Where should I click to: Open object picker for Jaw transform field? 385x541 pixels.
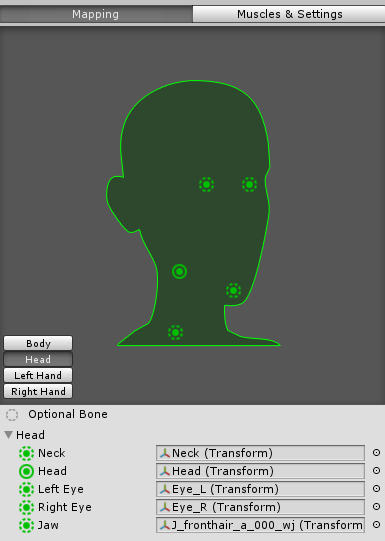[376, 525]
